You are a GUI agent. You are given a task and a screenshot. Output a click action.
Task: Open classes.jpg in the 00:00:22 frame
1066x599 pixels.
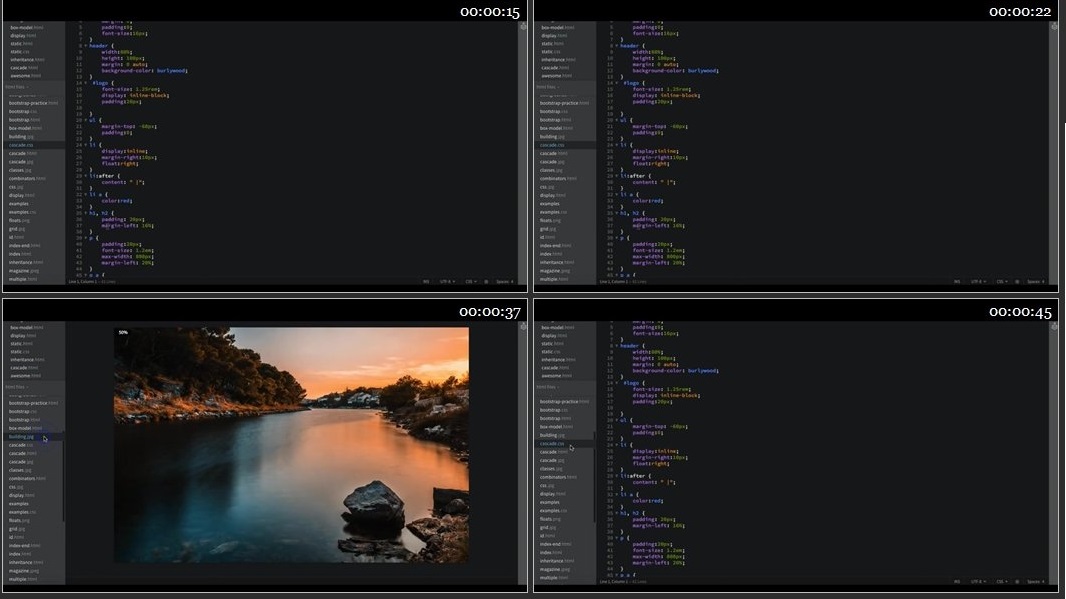click(552, 170)
